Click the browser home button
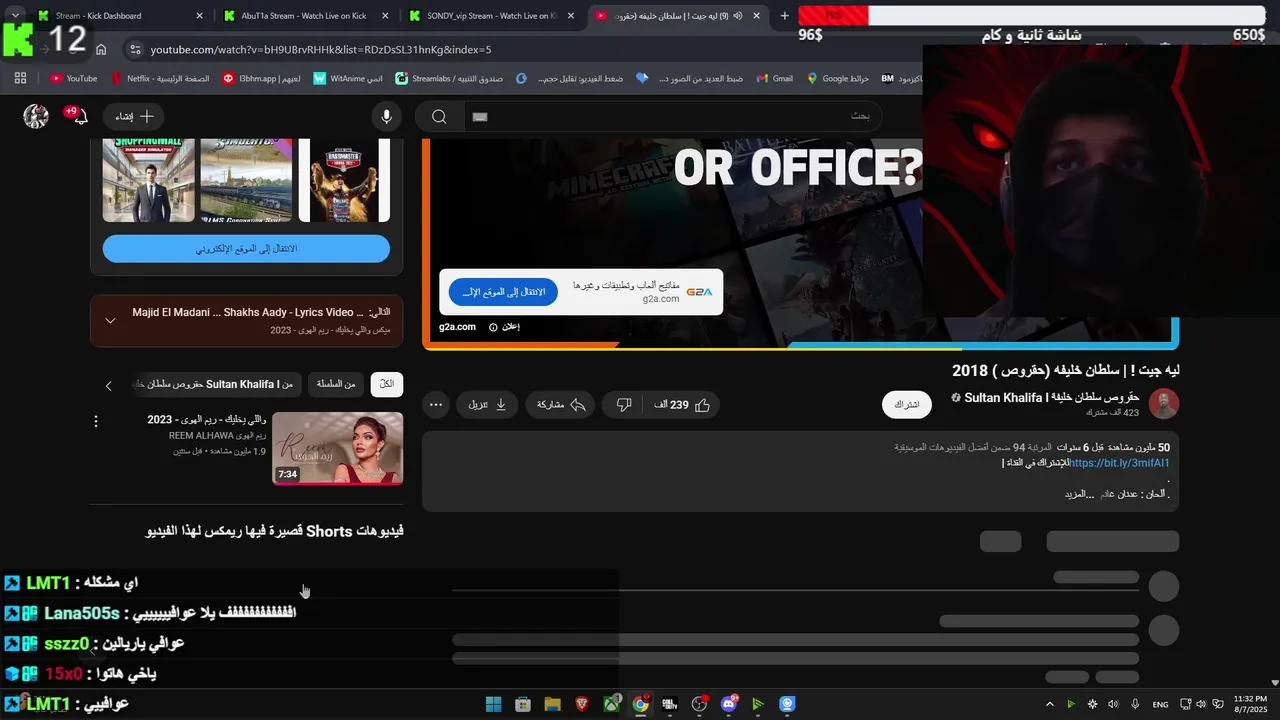Screen dimensions: 1280x720 tap(101, 49)
